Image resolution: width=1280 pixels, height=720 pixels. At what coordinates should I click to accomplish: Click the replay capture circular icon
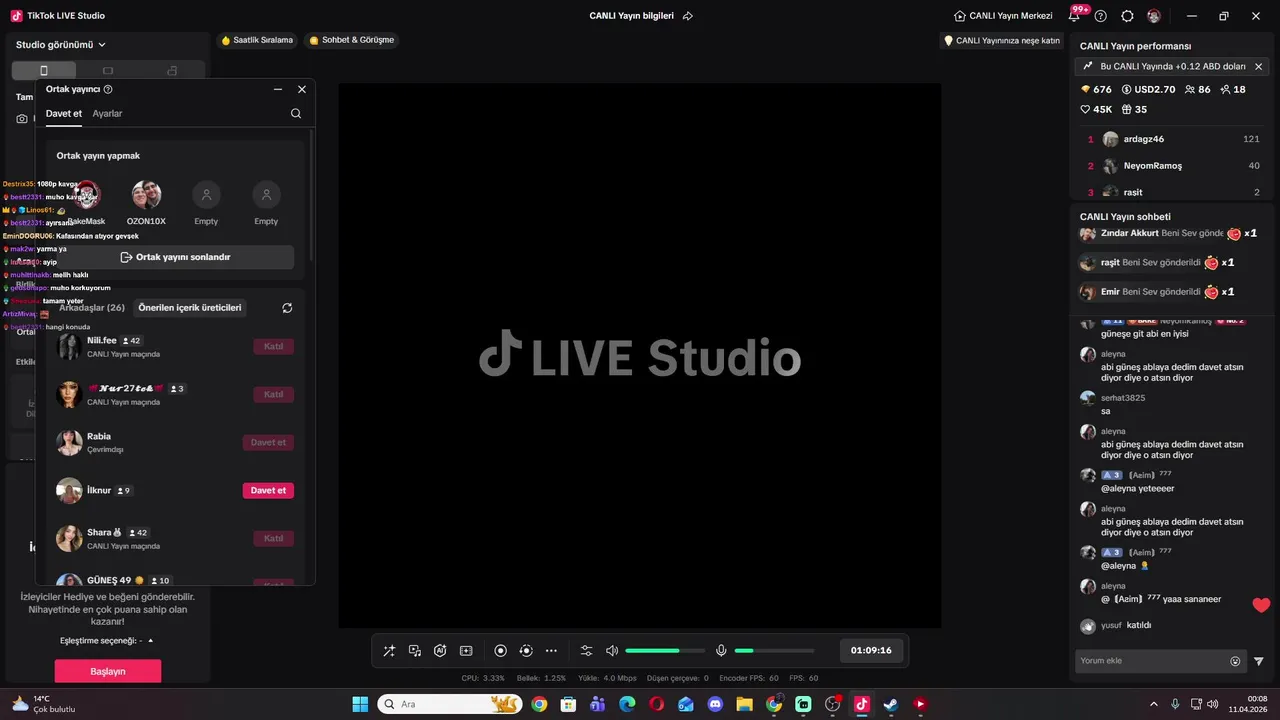pos(526,651)
